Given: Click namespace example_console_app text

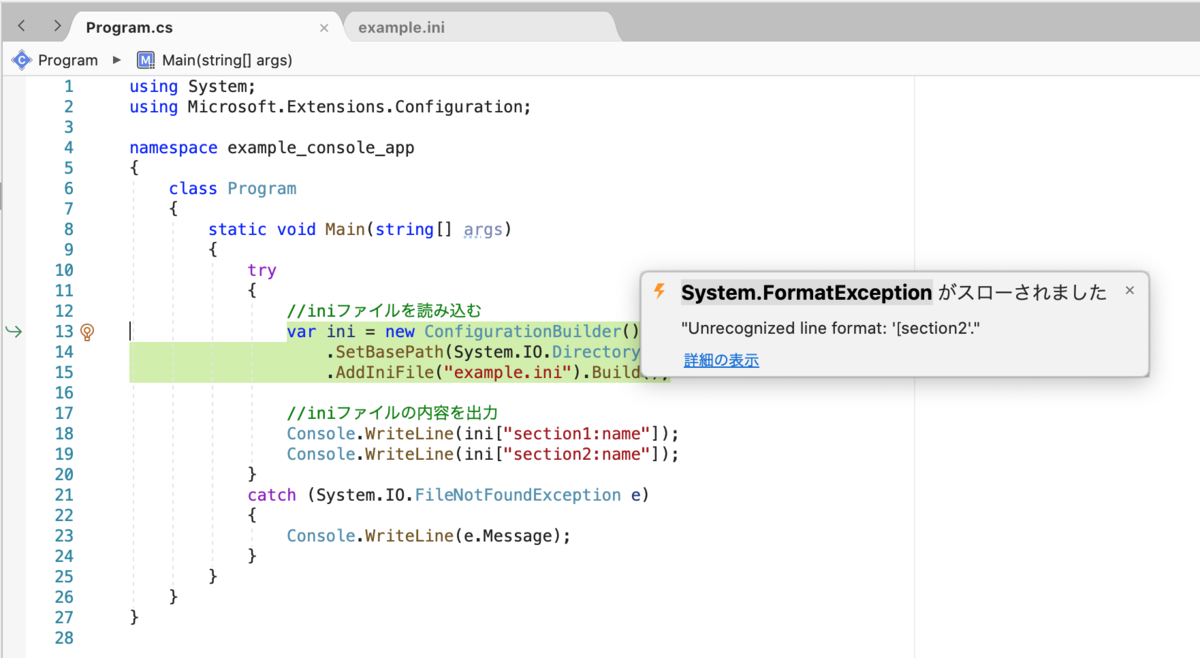Looking at the screenshot, I should (272, 148).
